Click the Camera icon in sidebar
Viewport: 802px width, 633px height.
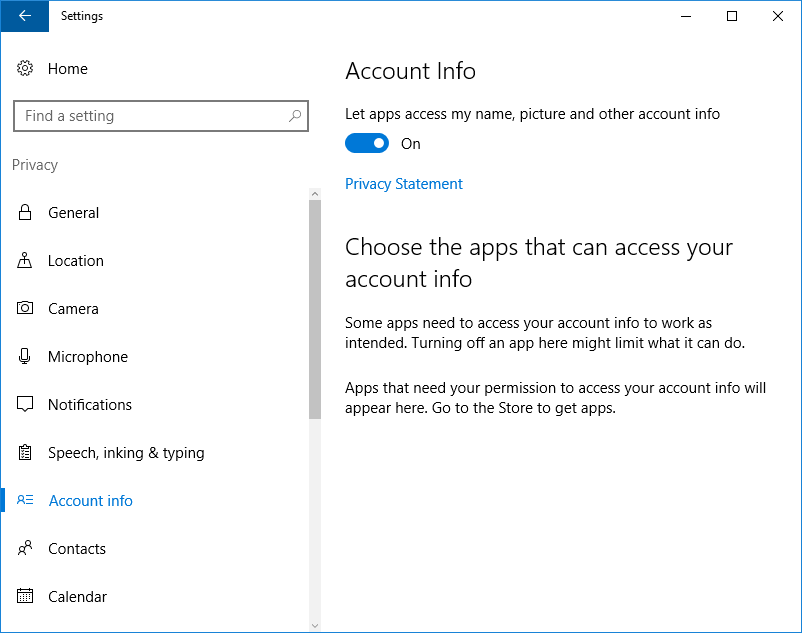point(25,309)
